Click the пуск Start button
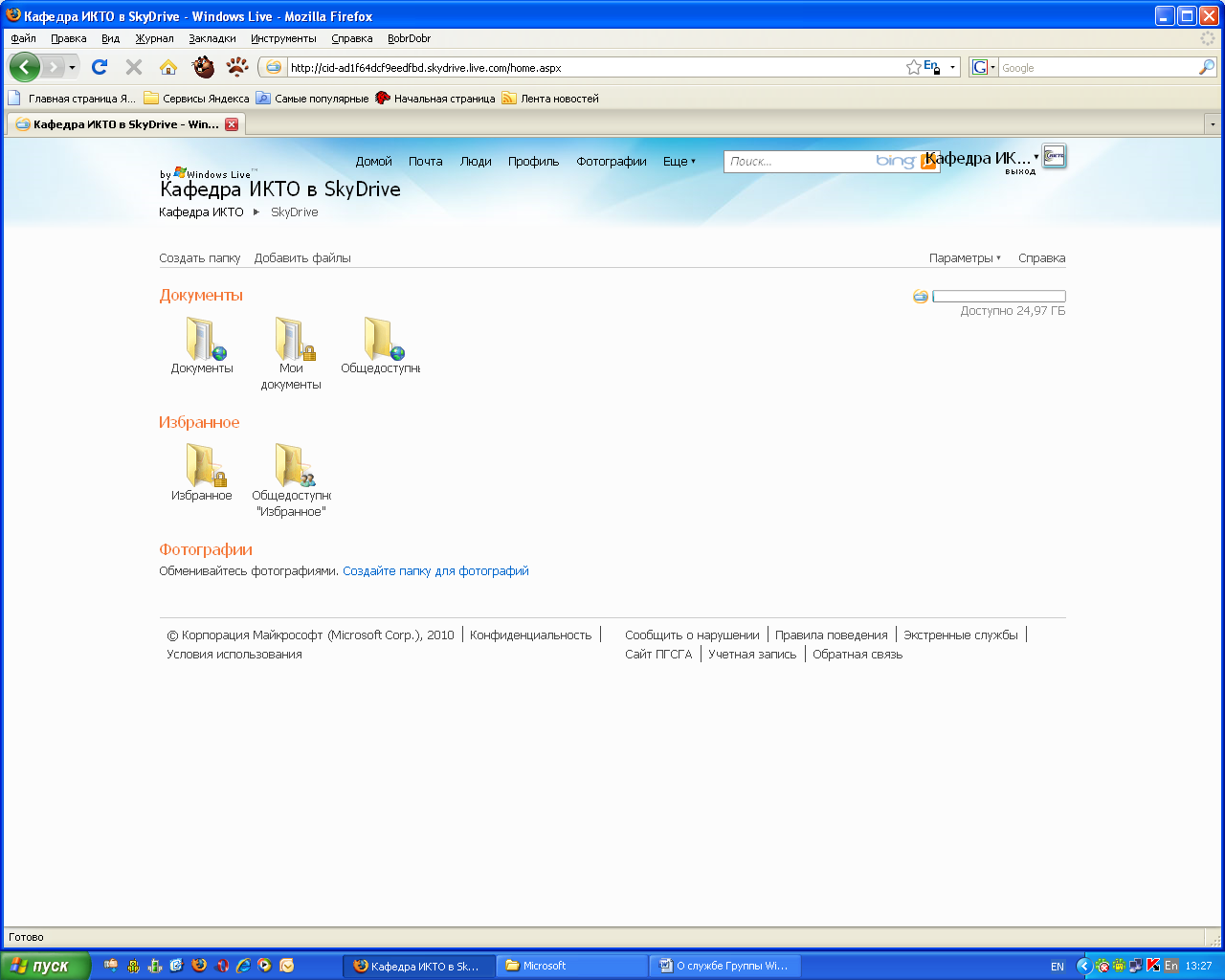Viewport: 1225px width, 980px height. [46, 966]
